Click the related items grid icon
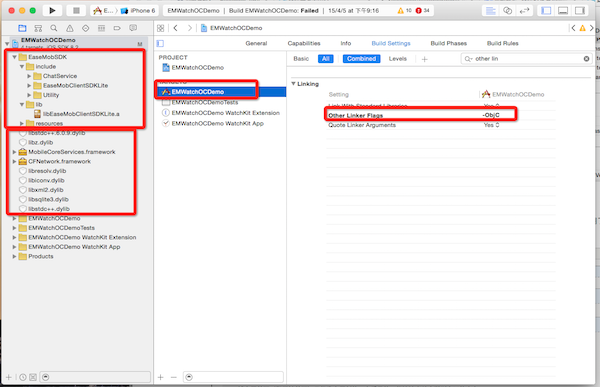This screenshot has width=600, height=387. (161, 28)
